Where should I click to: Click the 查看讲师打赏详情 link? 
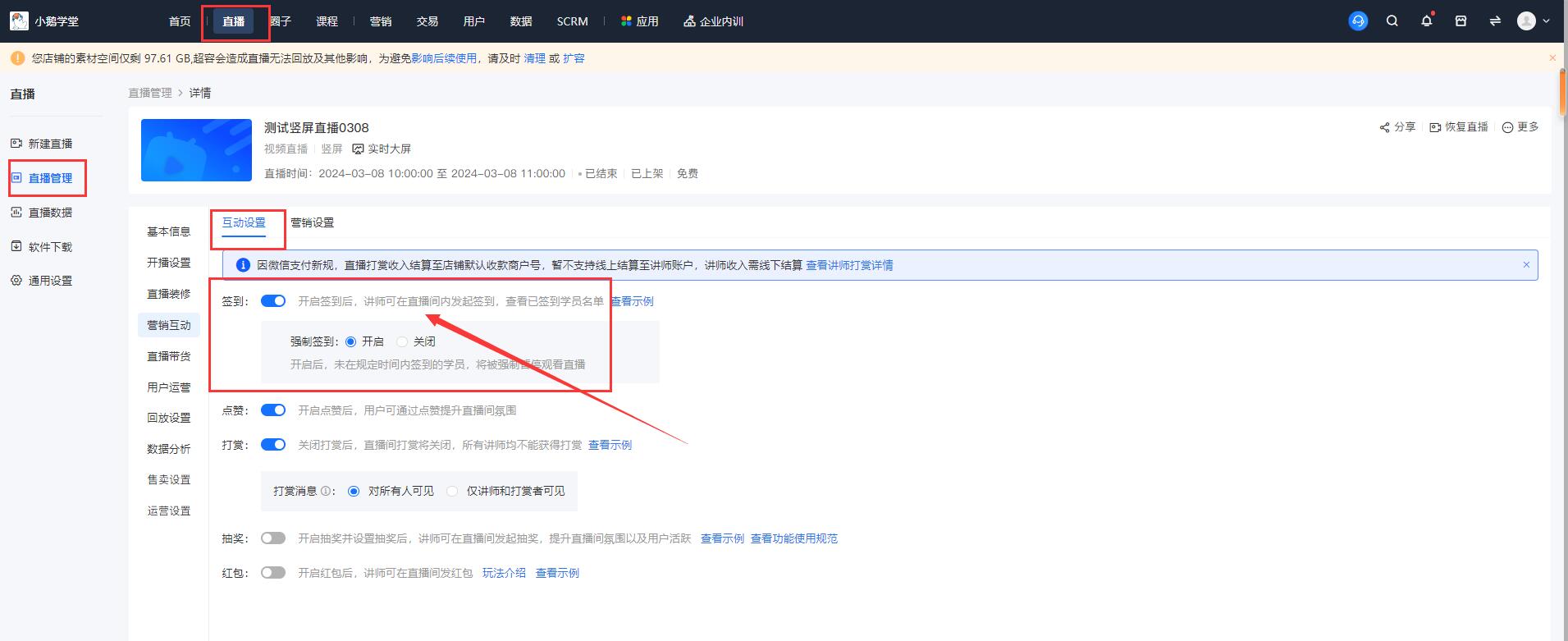click(x=849, y=265)
